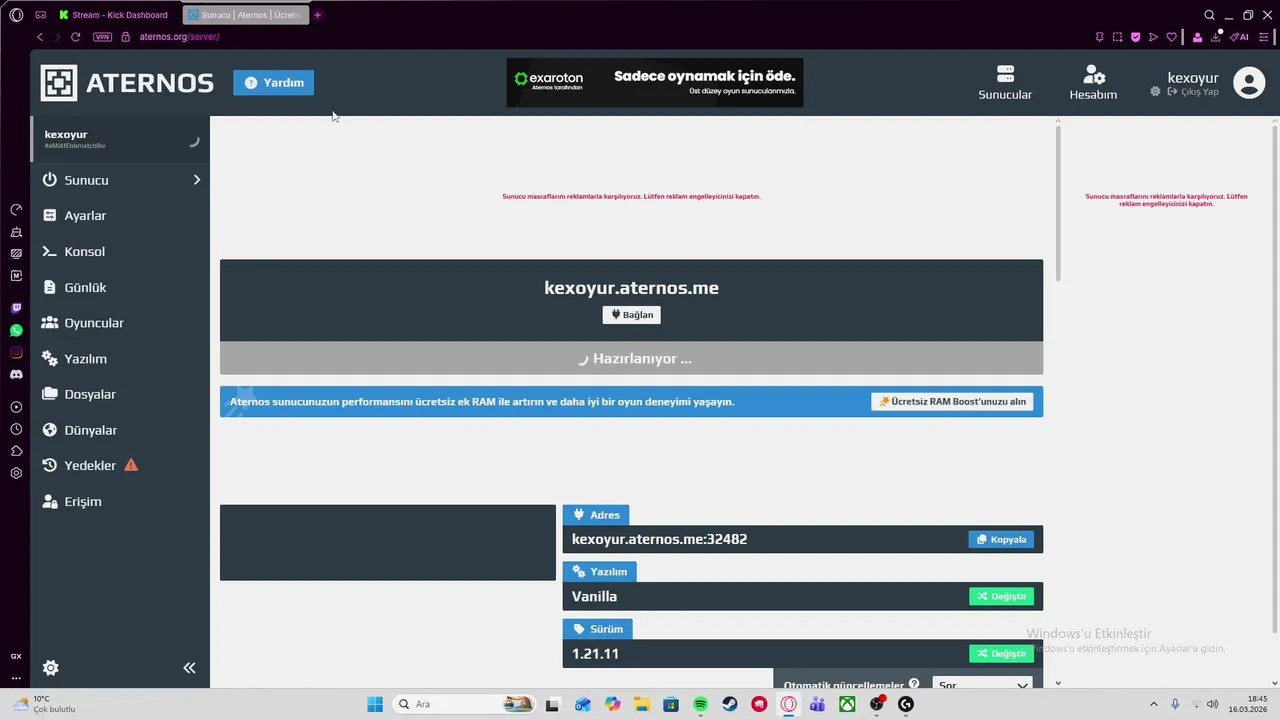Click Değiştir next to Vanilla software

(1001, 596)
